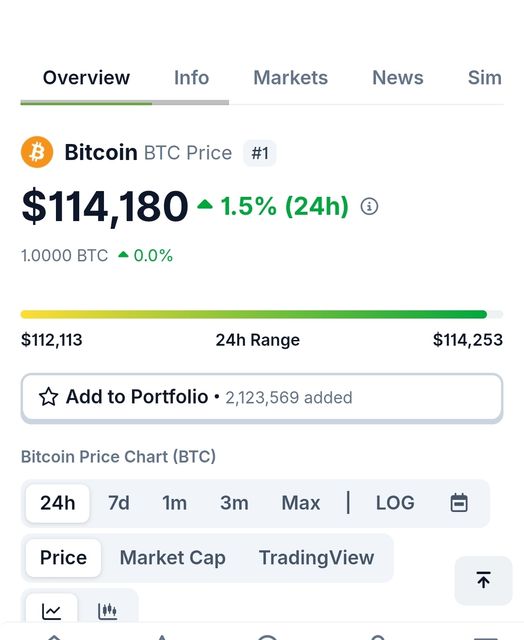Show the Market Cap chart
The height and width of the screenshot is (640, 524).
(173, 558)
